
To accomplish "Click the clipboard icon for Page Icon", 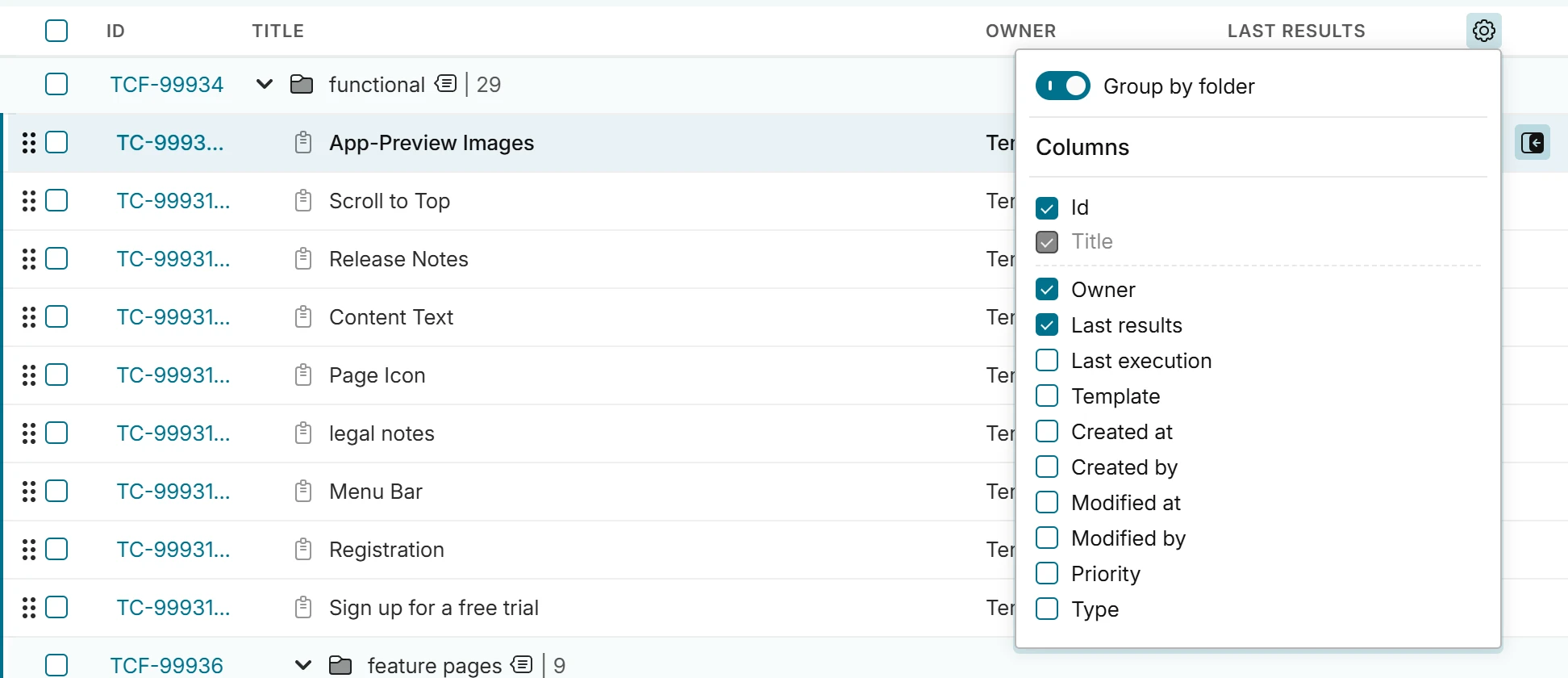I will [x=303, y=375].
